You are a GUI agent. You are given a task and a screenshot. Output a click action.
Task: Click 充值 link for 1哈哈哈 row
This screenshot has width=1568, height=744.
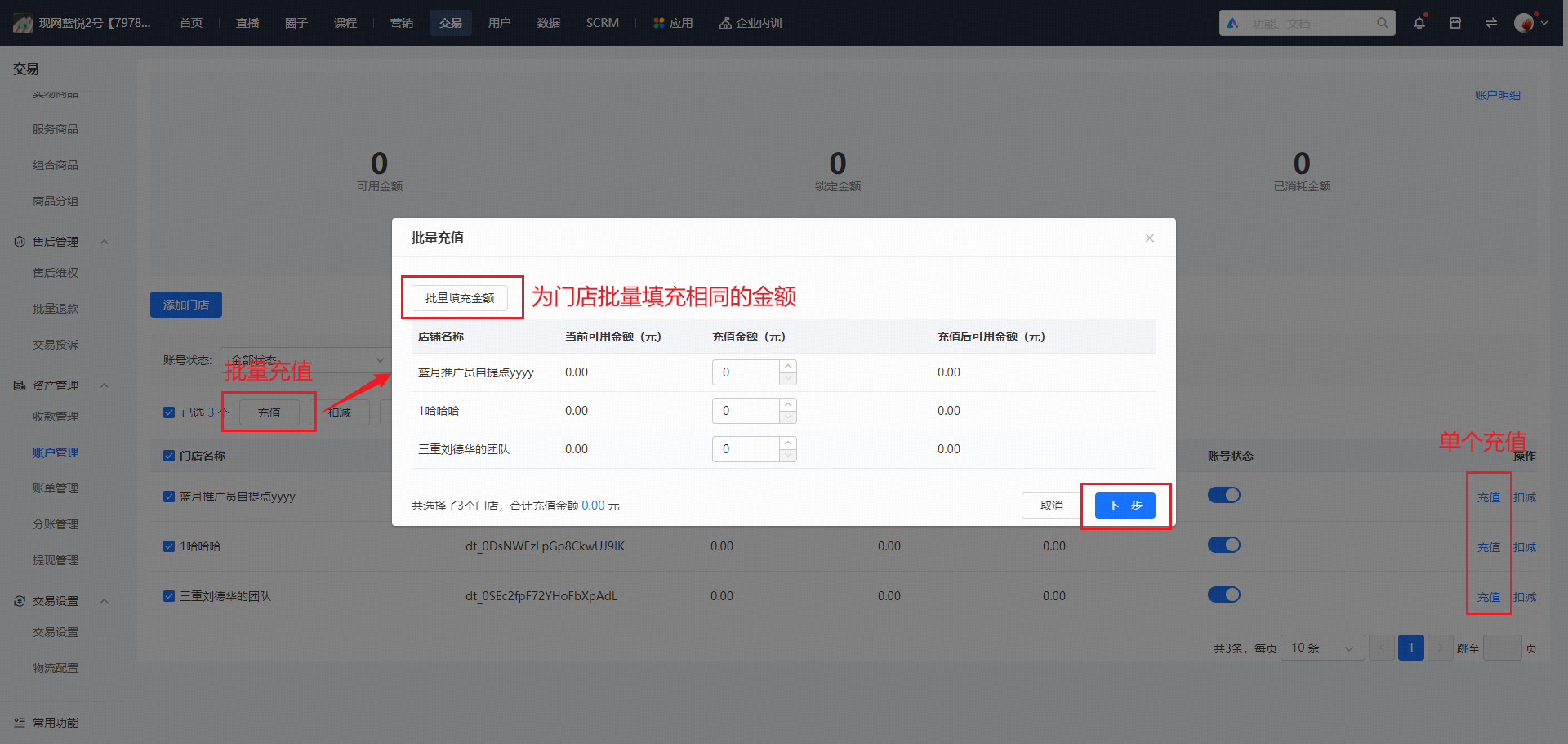point(1489,547)
